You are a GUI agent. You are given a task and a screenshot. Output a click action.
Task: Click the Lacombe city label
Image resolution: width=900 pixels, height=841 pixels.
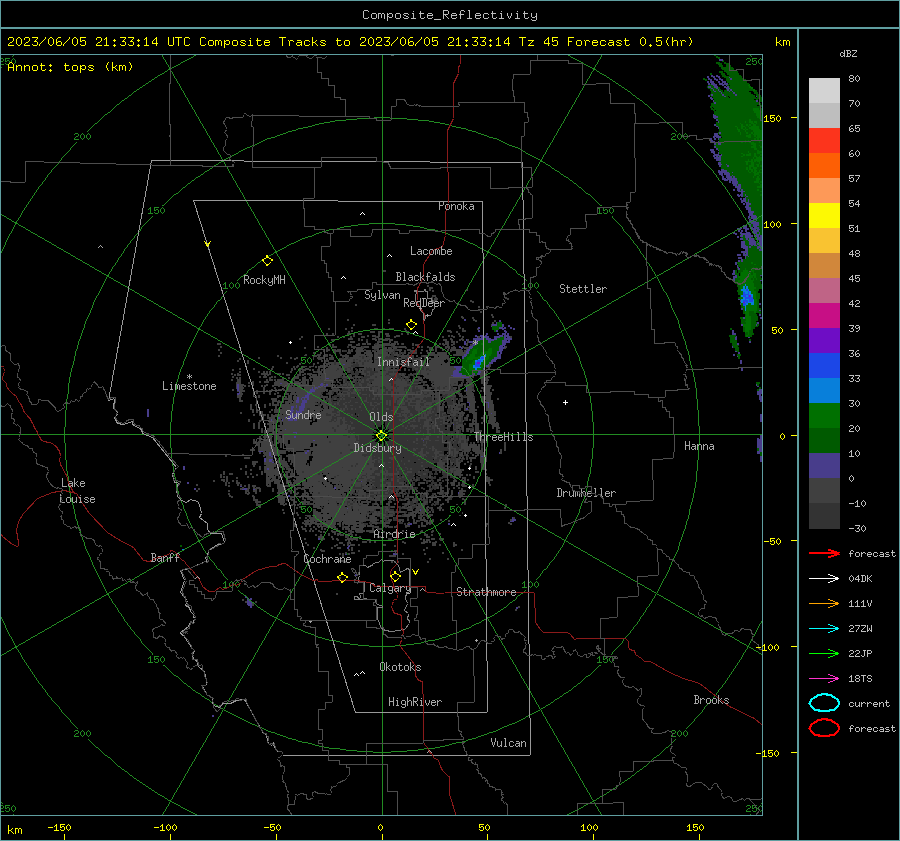431,251
